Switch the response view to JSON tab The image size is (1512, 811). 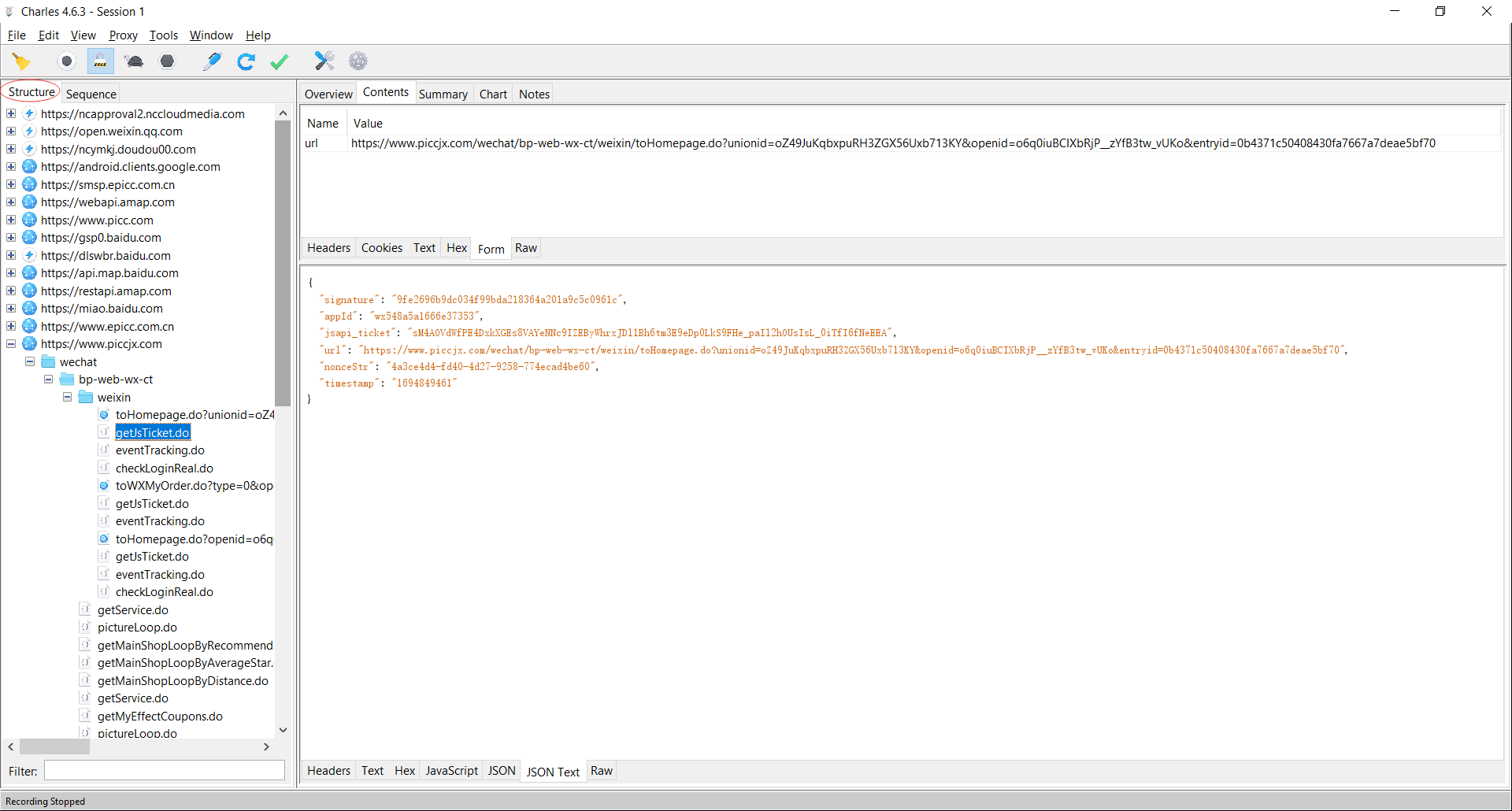tap(502, 771)
